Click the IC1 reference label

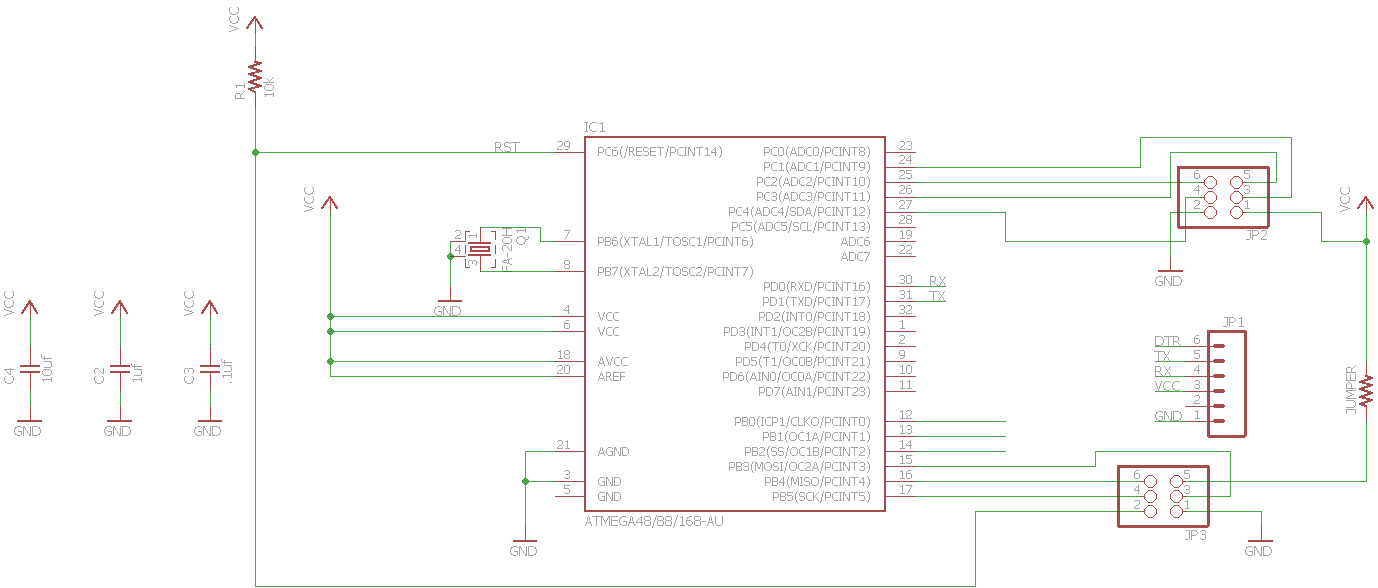point(594,128)
